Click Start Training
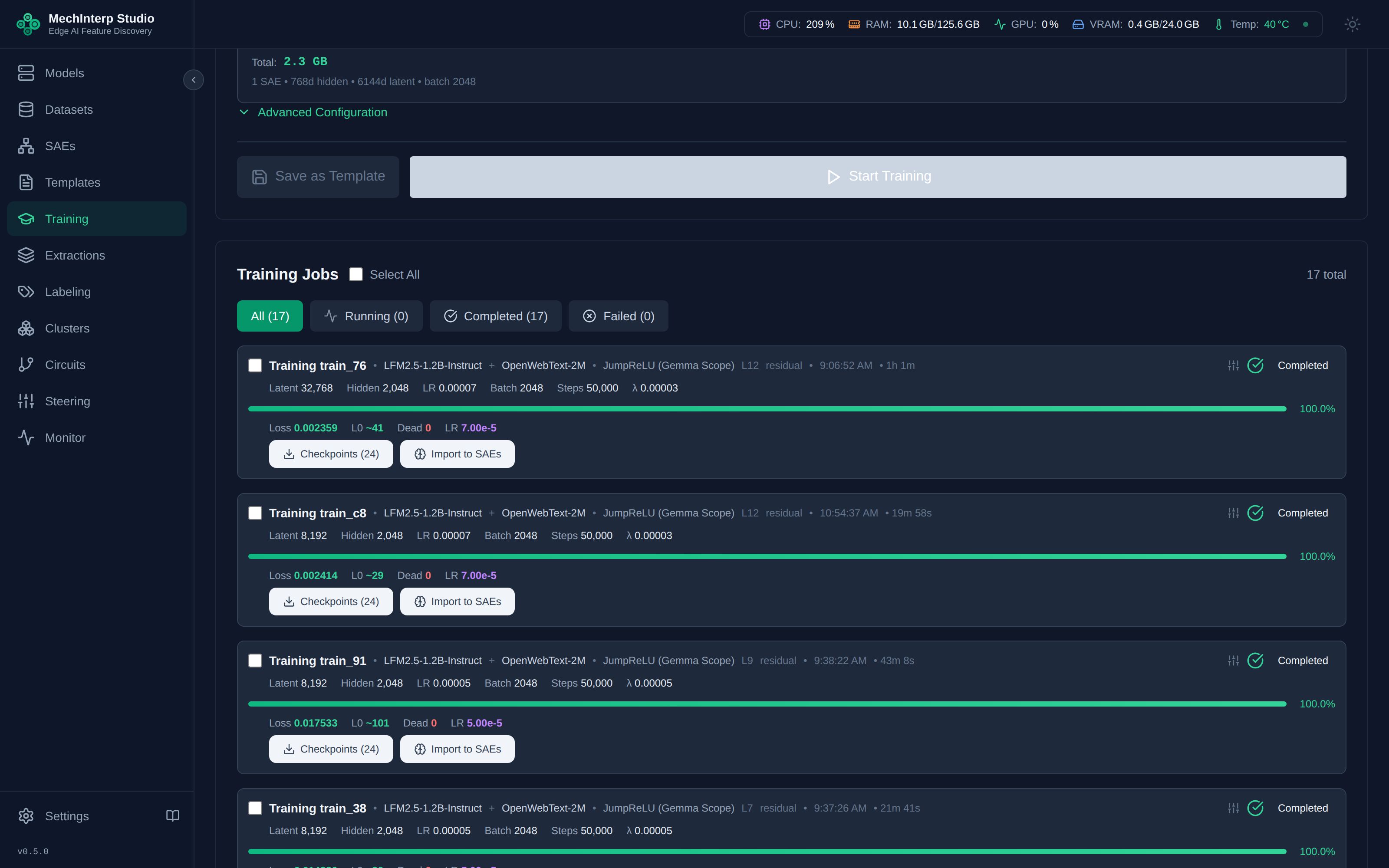 878,177
